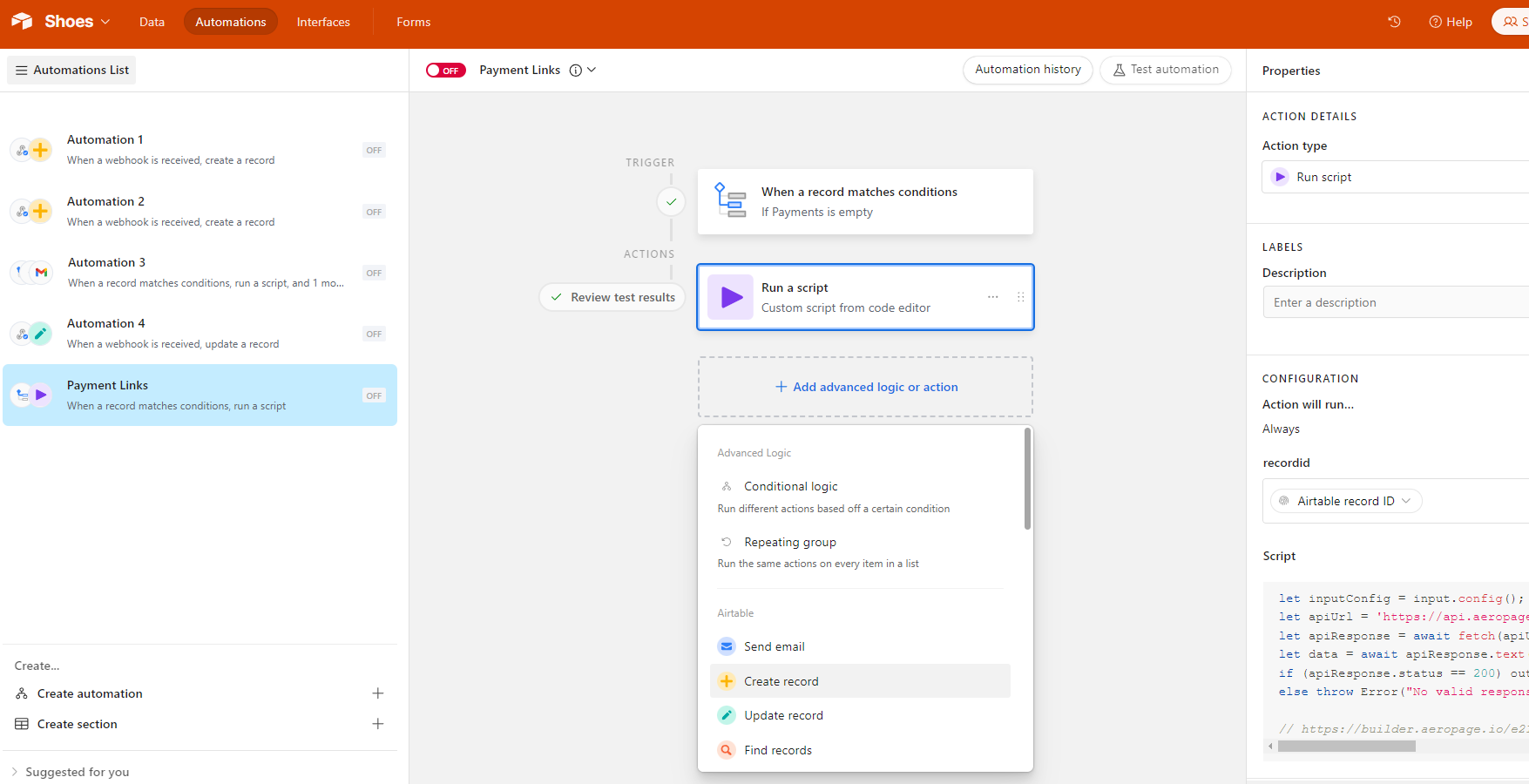Open the Data tab
This screenshot has height=784, width=1529.
152,22
